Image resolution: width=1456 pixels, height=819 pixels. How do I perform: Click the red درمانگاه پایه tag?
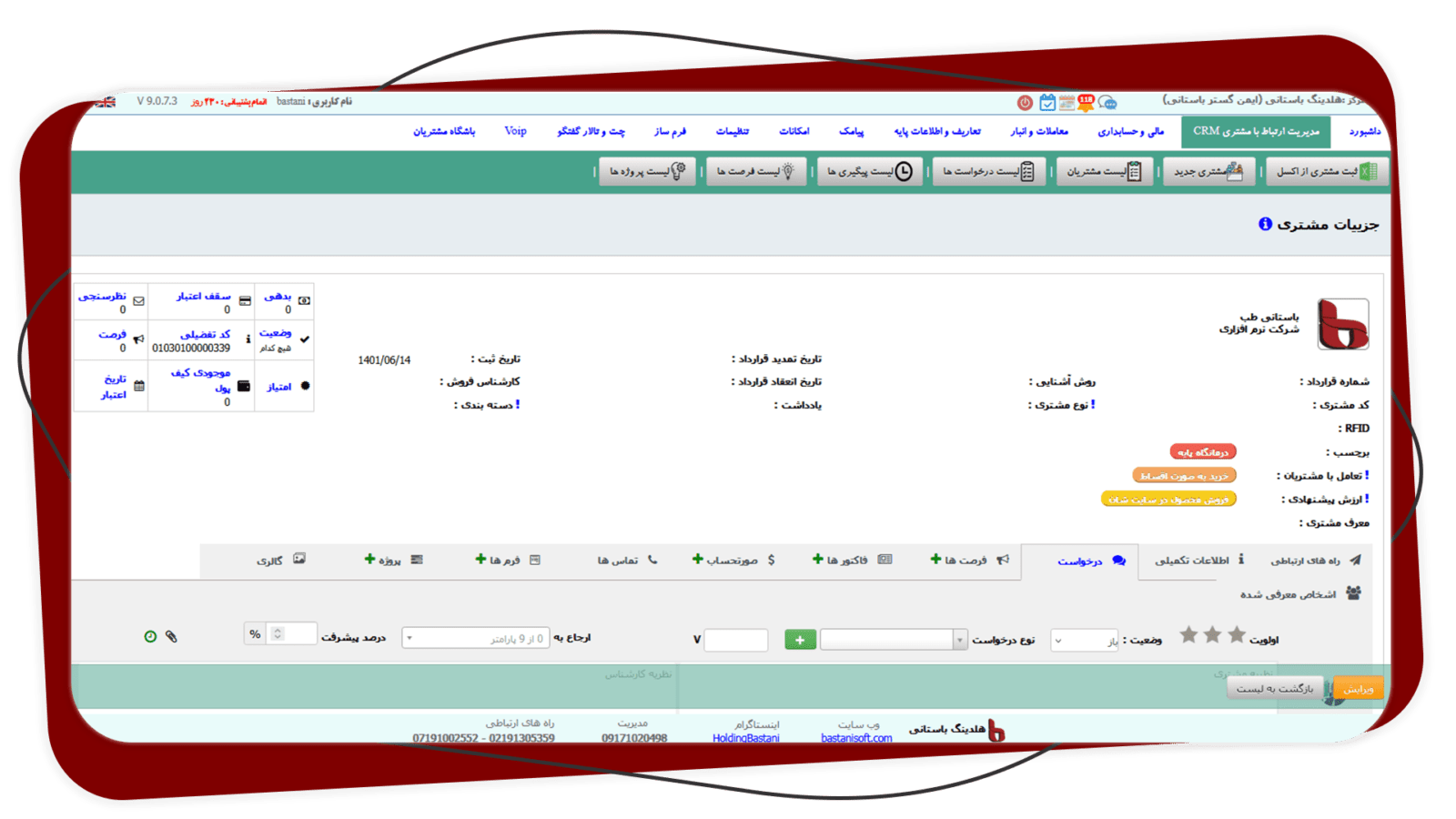(x=1203, y=451)
